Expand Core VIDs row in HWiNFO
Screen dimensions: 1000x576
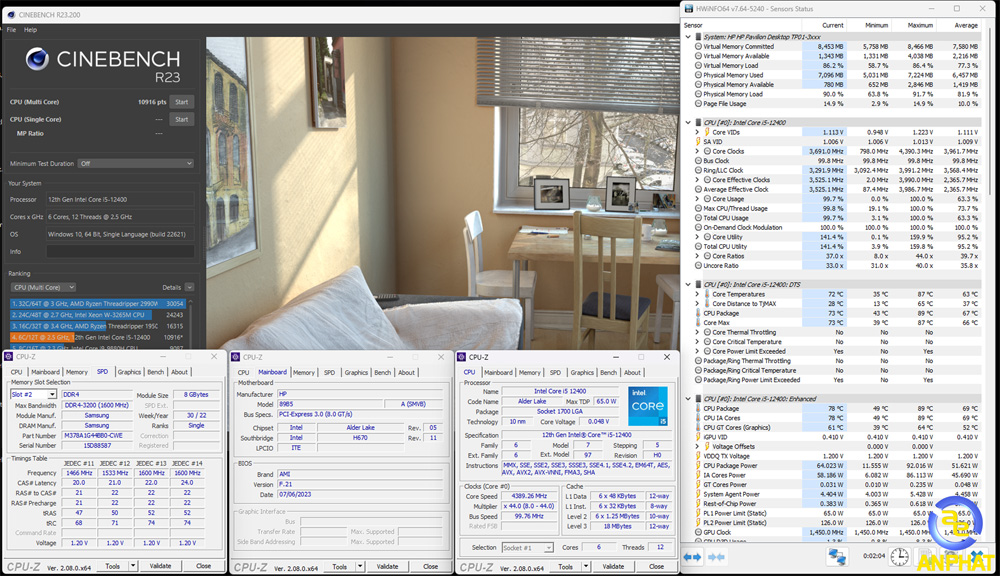click(697, 132)
